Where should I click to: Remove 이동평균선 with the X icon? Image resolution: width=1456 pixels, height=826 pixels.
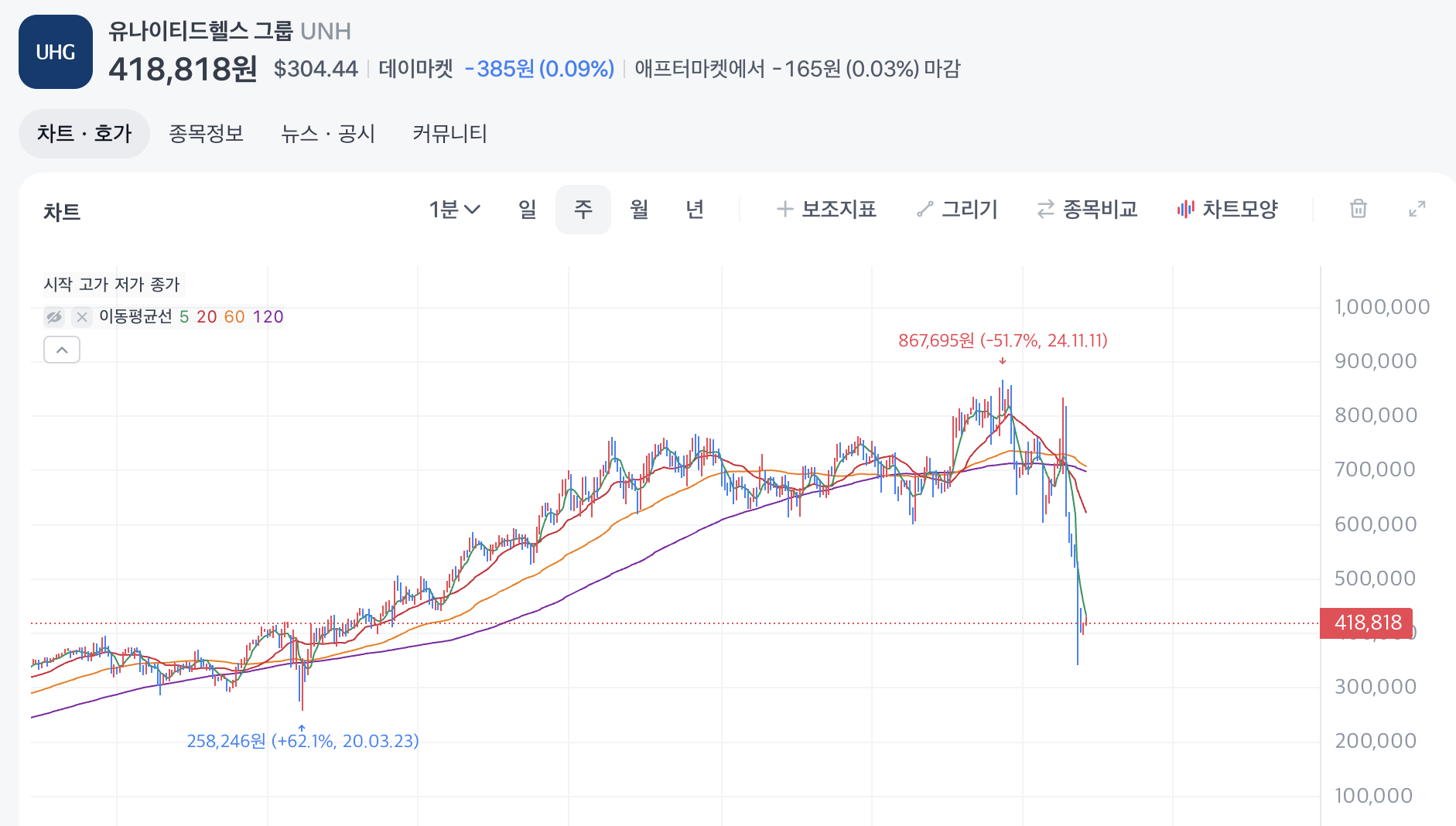[81, 316]
